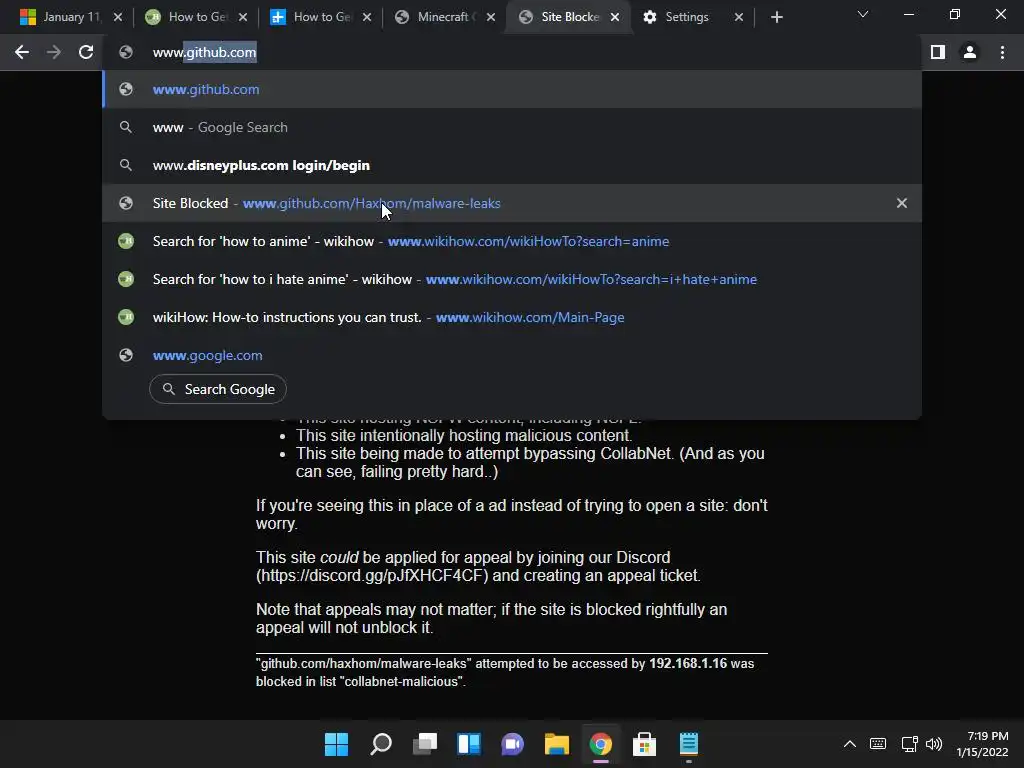1024x768 pixels.
Task: Open Notepad from taskbar
Action: click(x=689, y=744)
